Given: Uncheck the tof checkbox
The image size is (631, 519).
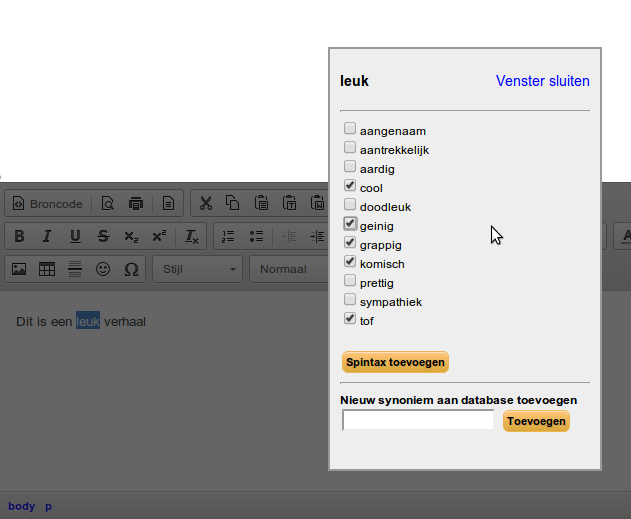Looking at the screenshot, I should 350,318.
